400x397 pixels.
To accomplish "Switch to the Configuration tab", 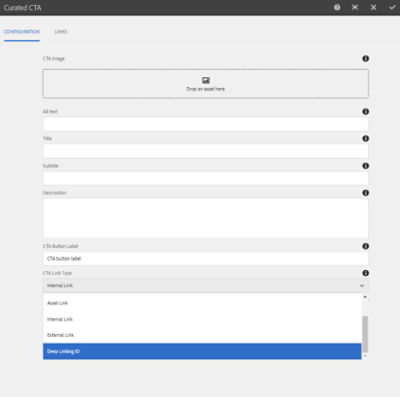I will (x=22, y=32).
